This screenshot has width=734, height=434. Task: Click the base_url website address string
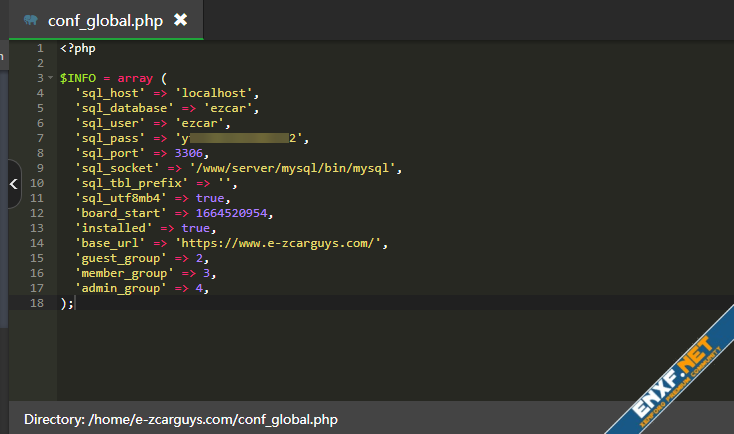(280, 243)
